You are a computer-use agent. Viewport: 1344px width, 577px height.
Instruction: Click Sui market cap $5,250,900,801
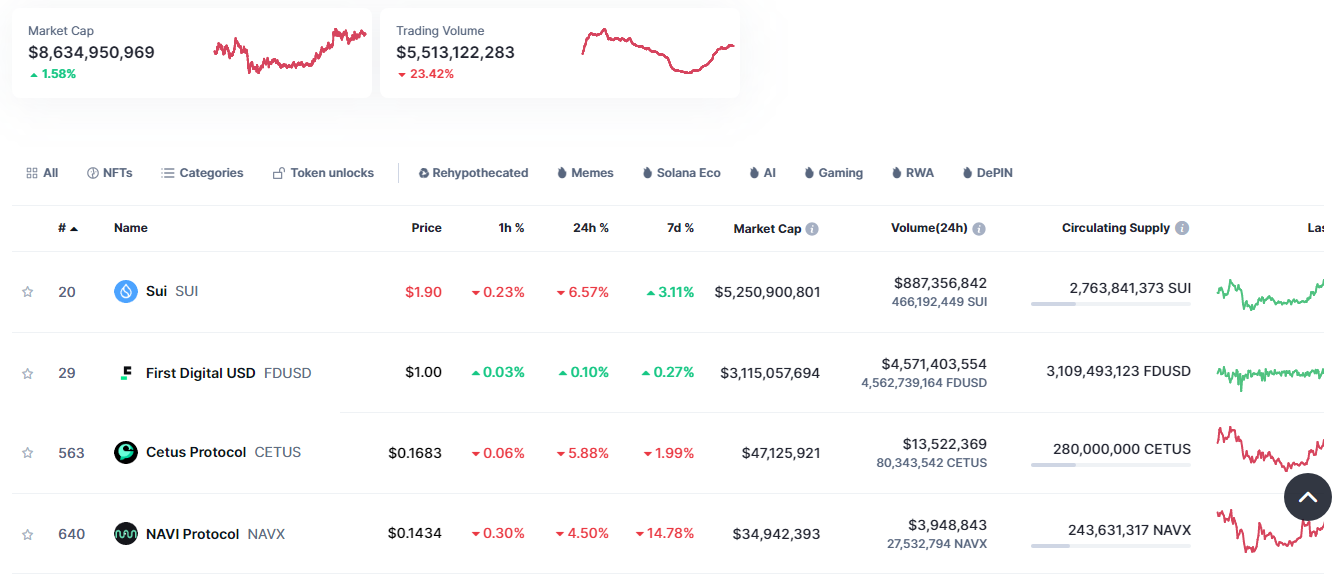pos(767,292)
